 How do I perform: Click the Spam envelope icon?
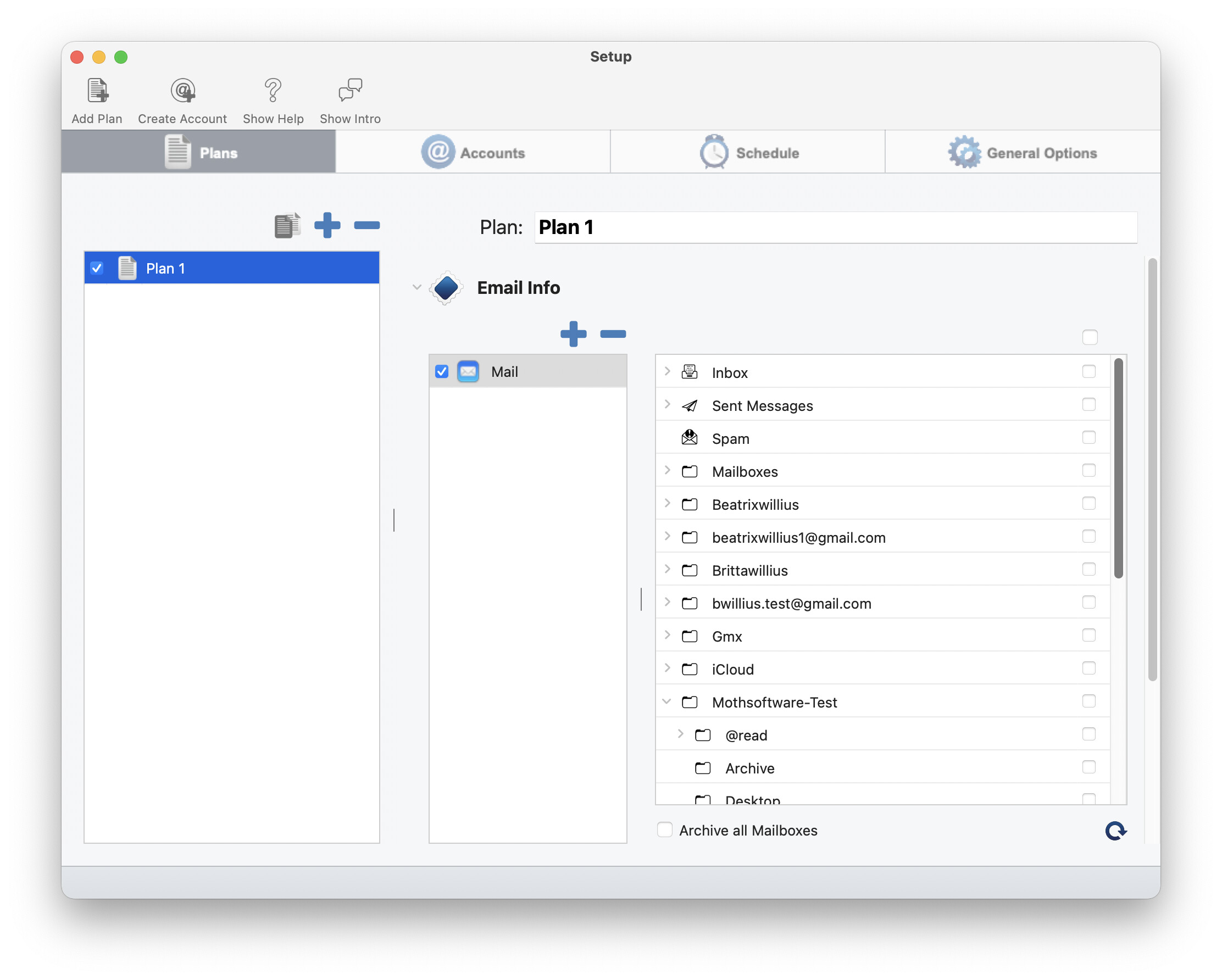coord(689,437)
